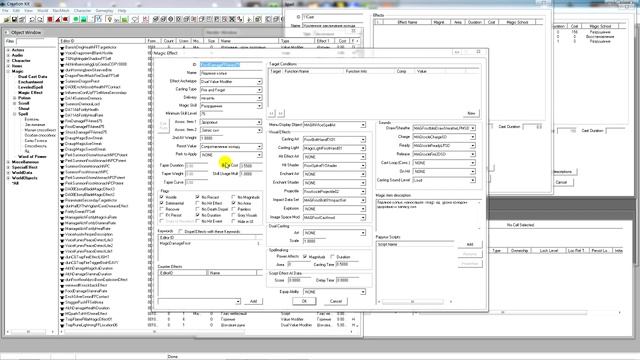
Task: Click the next condition arrow under Target Conditions
Action: [x=280, y=113]
